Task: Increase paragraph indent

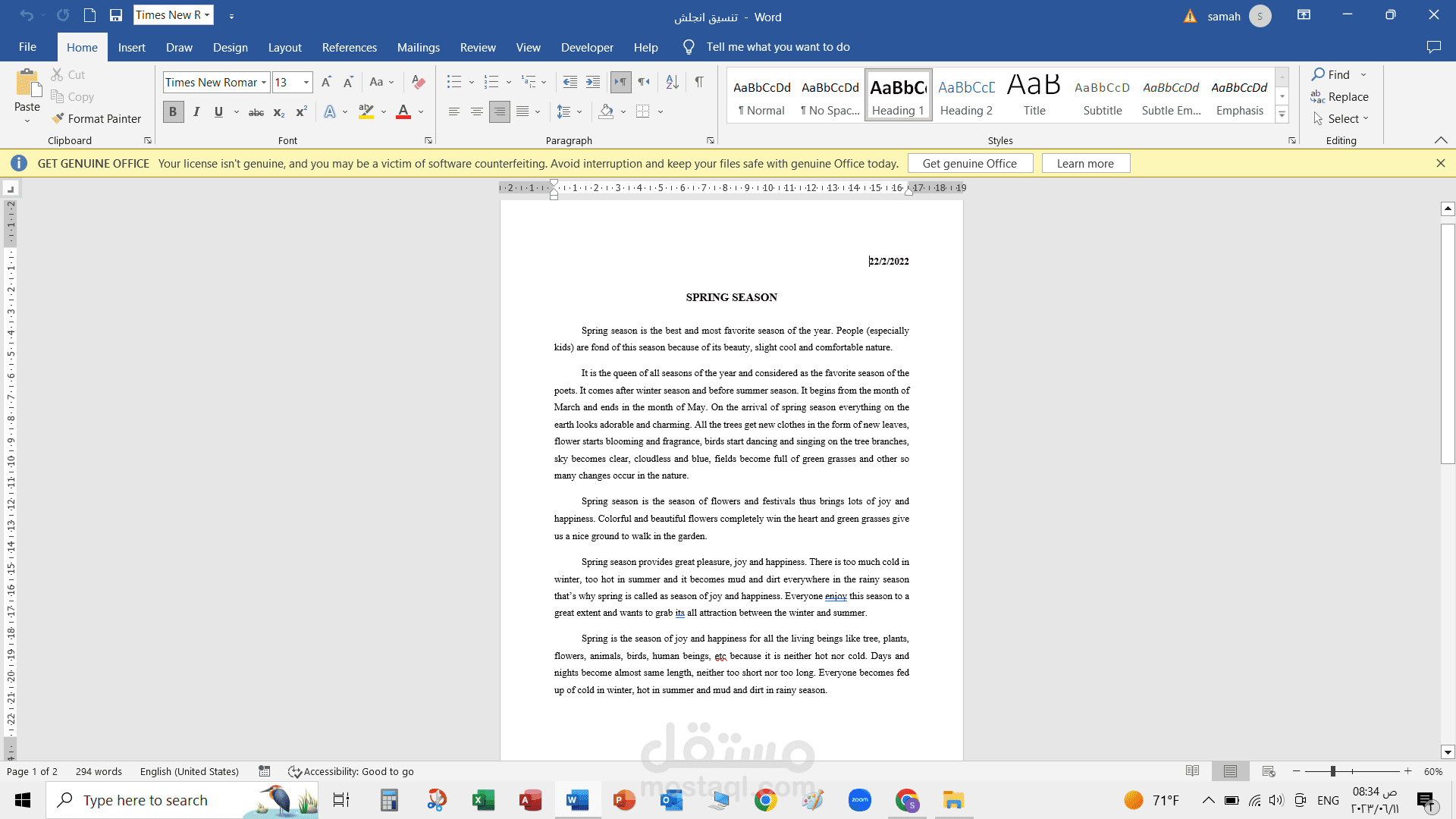Action: 593,82
